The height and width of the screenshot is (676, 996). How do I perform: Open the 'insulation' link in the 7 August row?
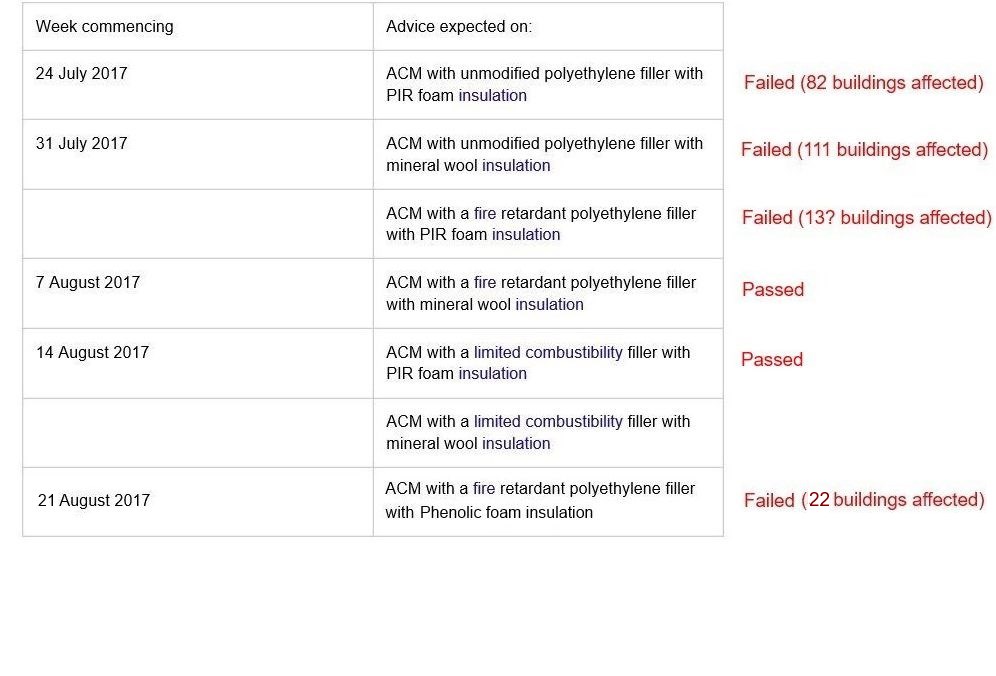pos(549,304)
